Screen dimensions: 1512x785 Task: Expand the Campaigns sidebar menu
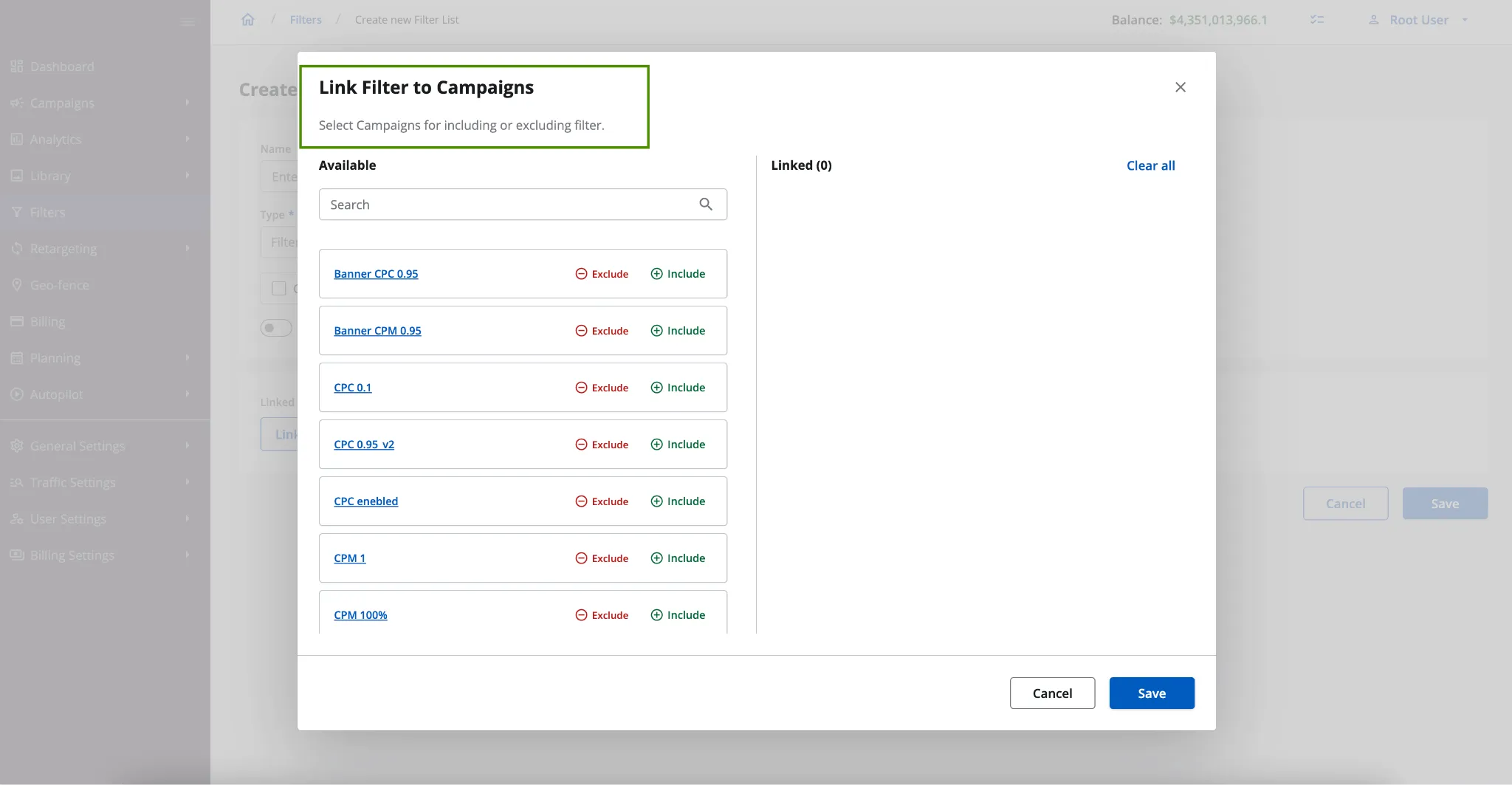(105, 103)
